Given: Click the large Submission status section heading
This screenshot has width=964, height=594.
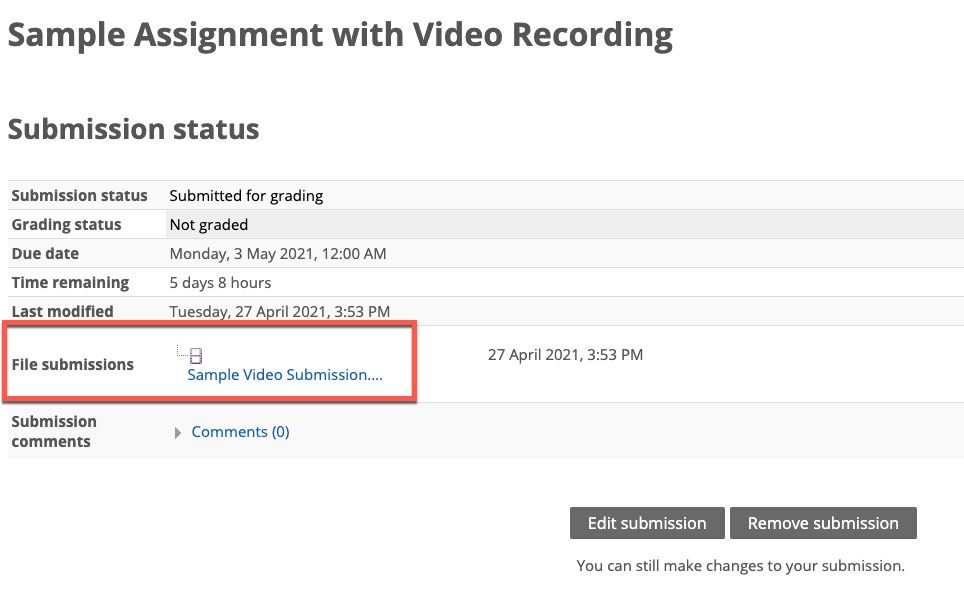Looking at the screenshot, I should tap(133, 129).
